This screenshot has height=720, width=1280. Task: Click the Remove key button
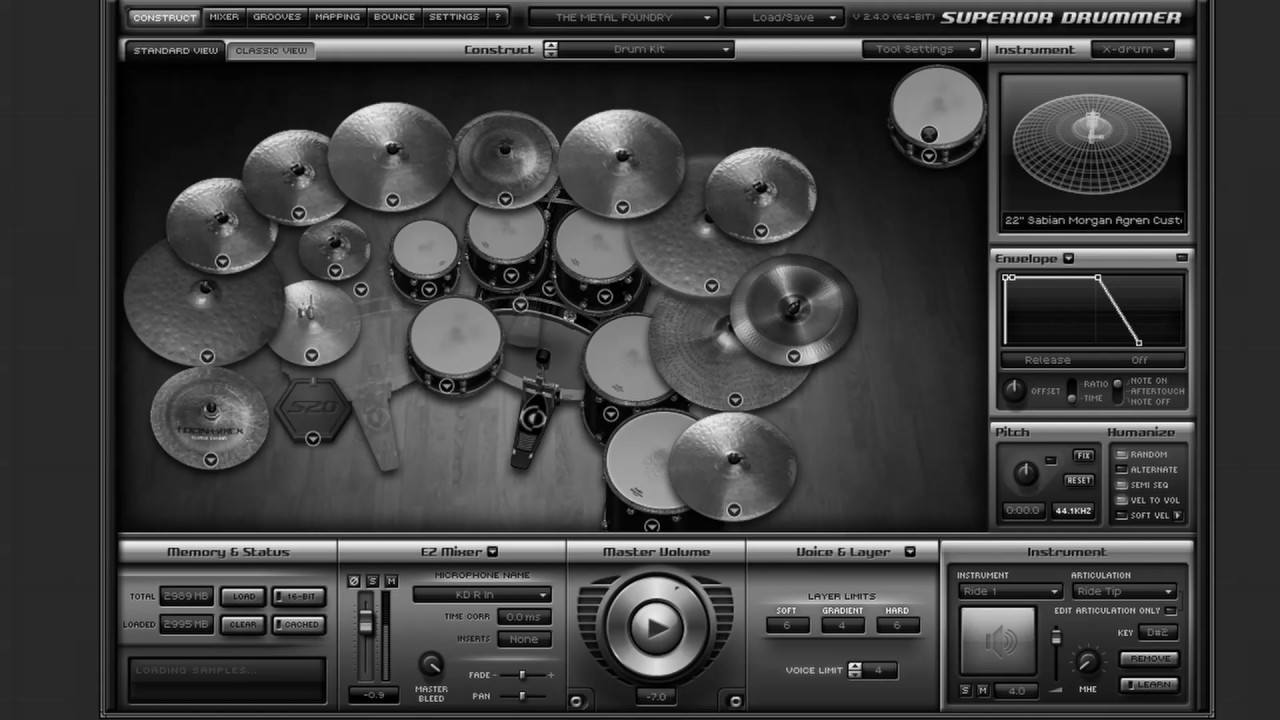point(1149,658)
